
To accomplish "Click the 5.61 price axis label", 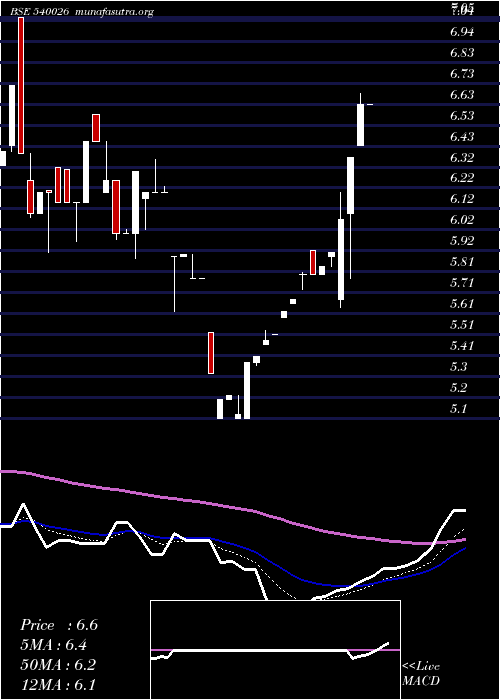I will click(462, 304).
